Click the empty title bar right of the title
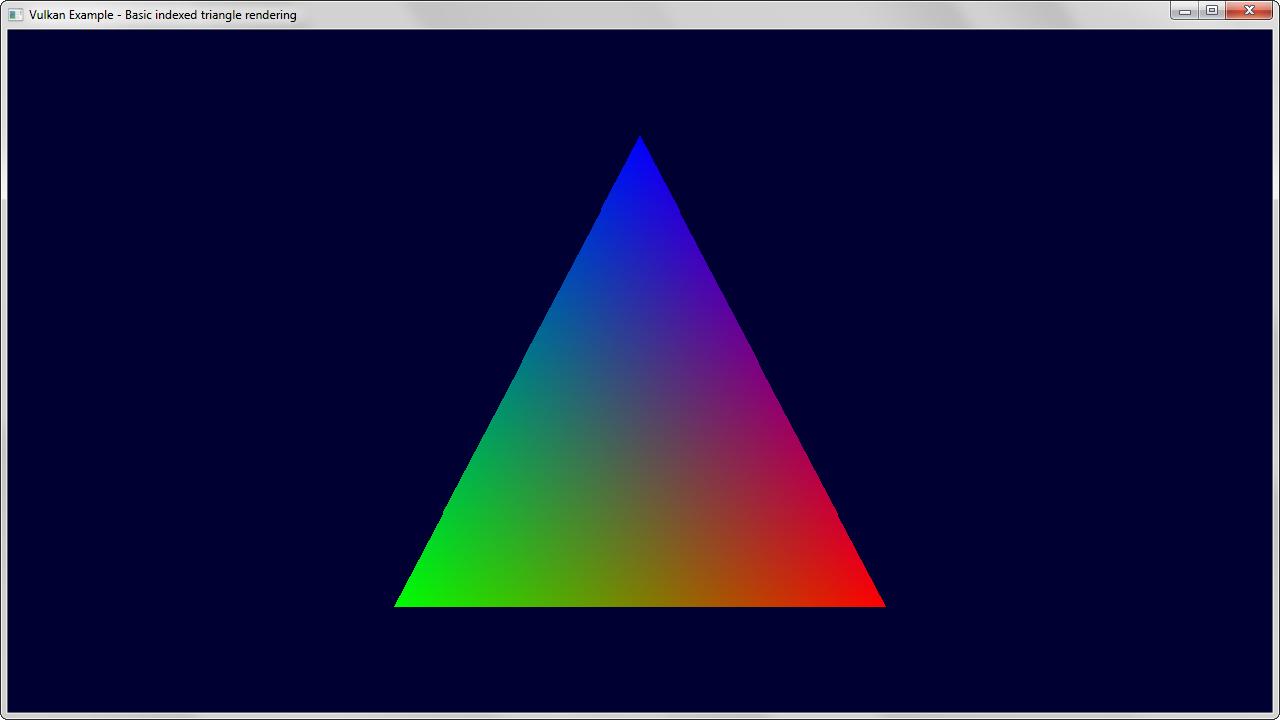This screenshot has height=720, width=1280. click(x=700, y=15)
